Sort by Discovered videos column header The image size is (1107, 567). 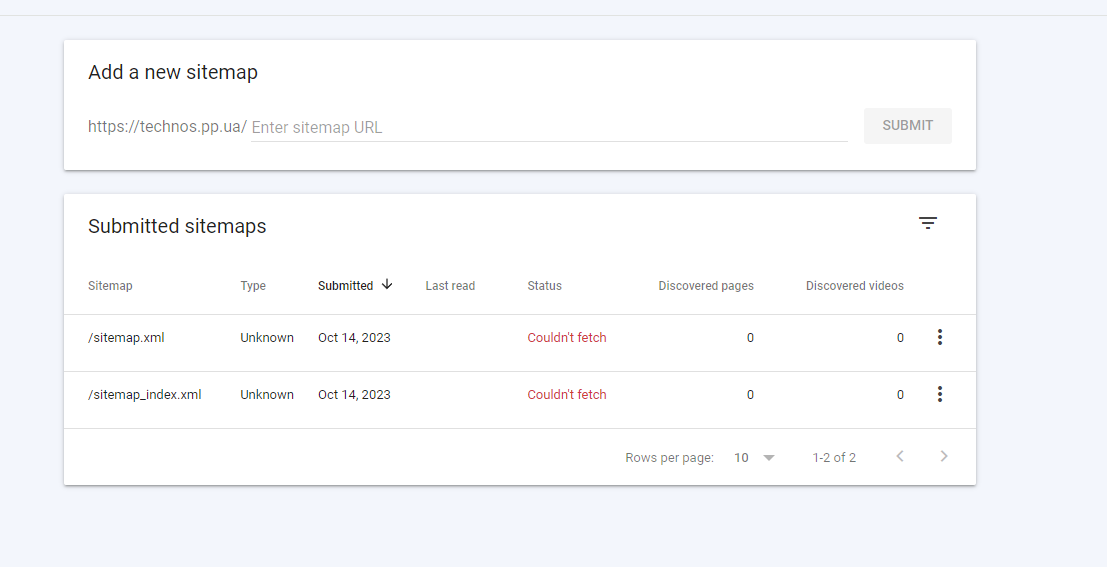pos(855,286)
